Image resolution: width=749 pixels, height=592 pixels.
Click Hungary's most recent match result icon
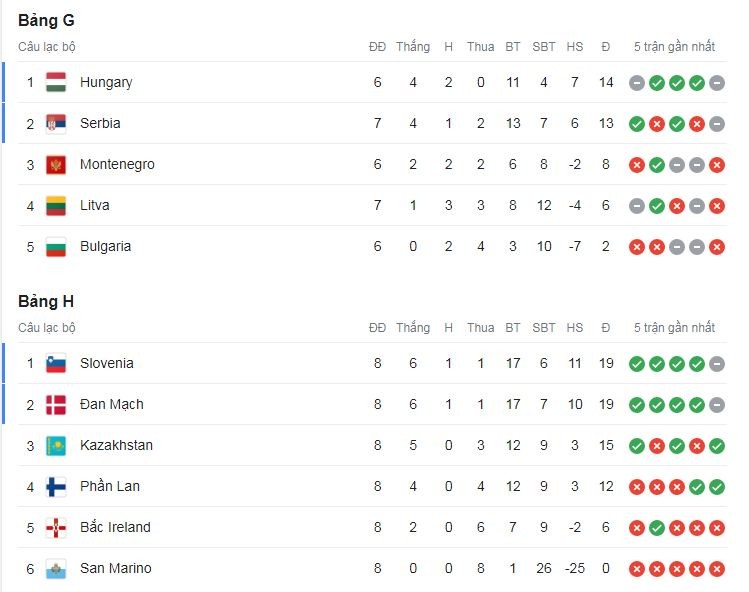click(x=716, y=83)
